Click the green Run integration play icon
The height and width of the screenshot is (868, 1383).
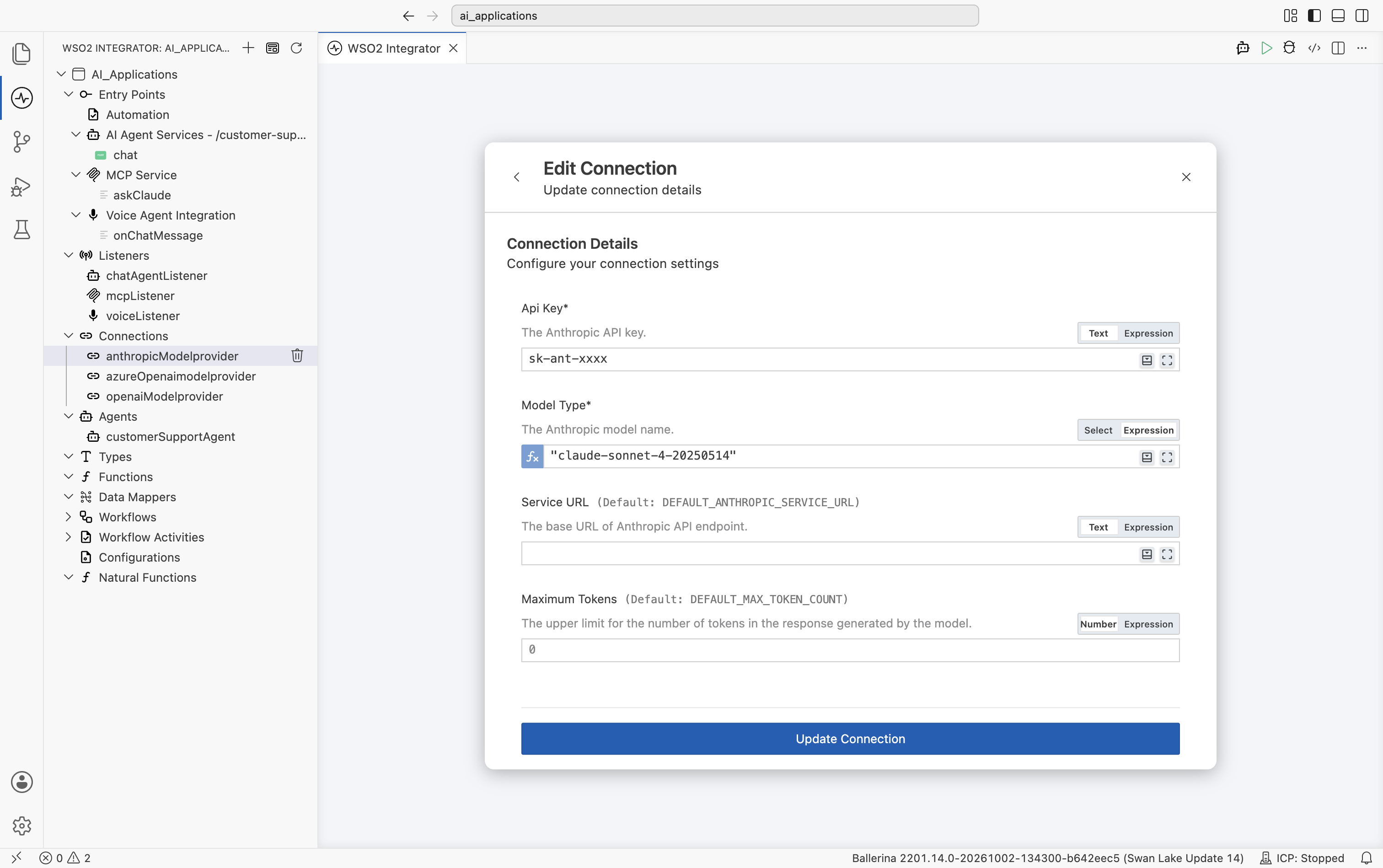[x=1266, y=48]
